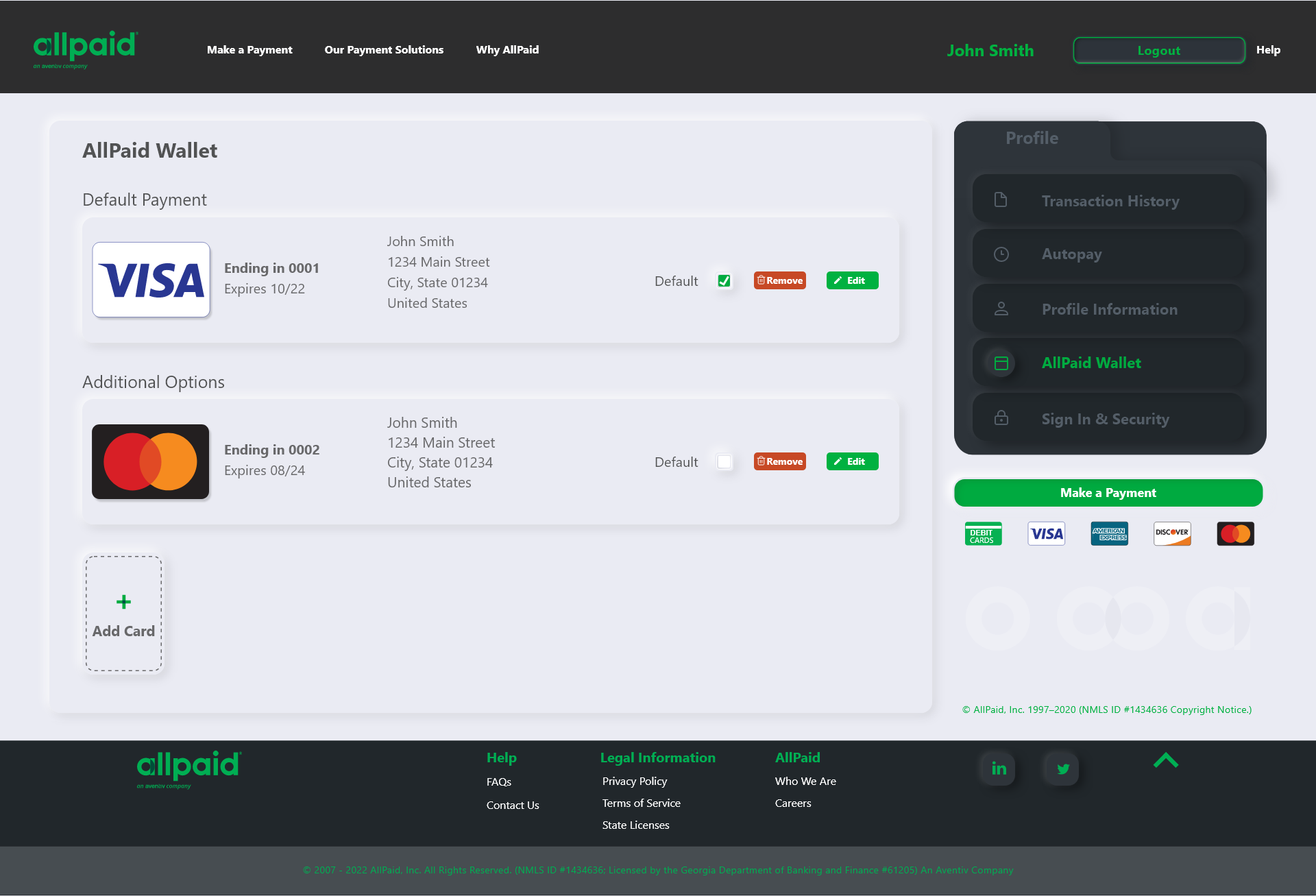Open Autopay in profile menu
This screenshot has height=896, width=1316.
1108,254
